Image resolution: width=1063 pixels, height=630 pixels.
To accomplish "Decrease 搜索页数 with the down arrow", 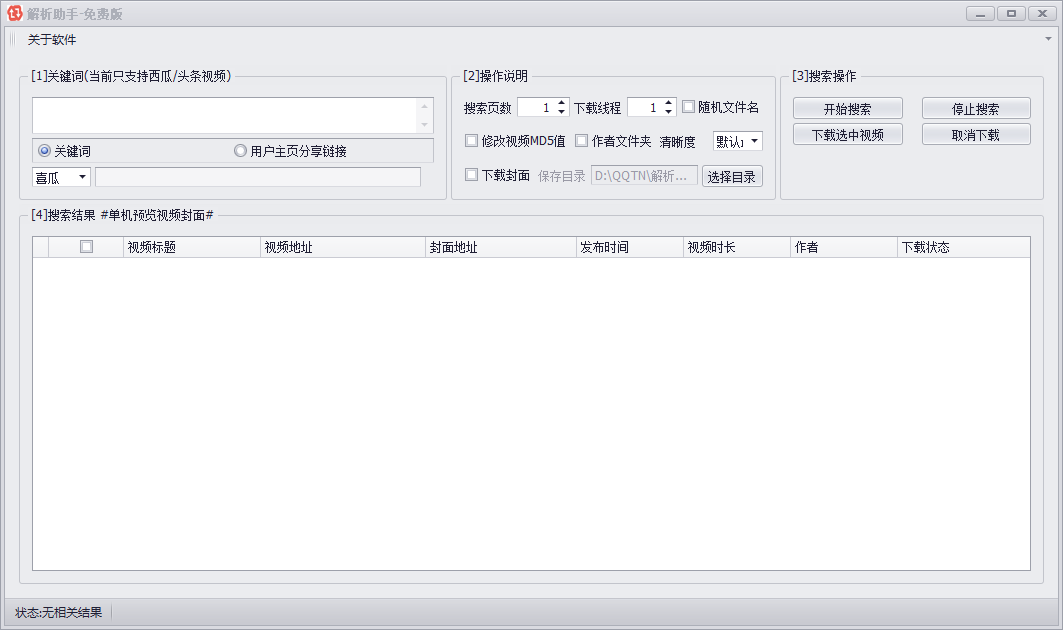I will coord(561,111).
